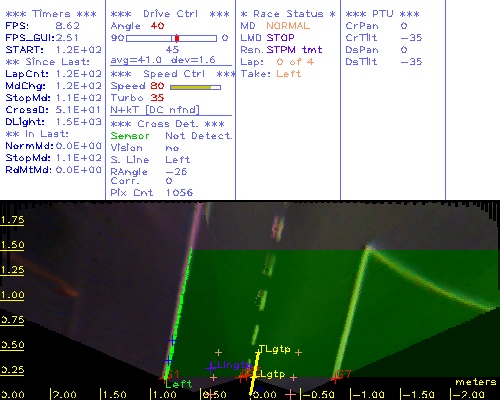Click the NORMAL mode value

pyautogui.click(x=288, y=26)
